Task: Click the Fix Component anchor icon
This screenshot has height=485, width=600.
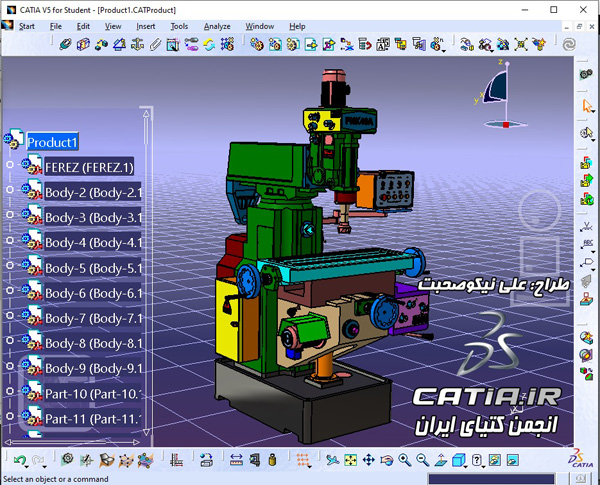Action: click(137, 44)
